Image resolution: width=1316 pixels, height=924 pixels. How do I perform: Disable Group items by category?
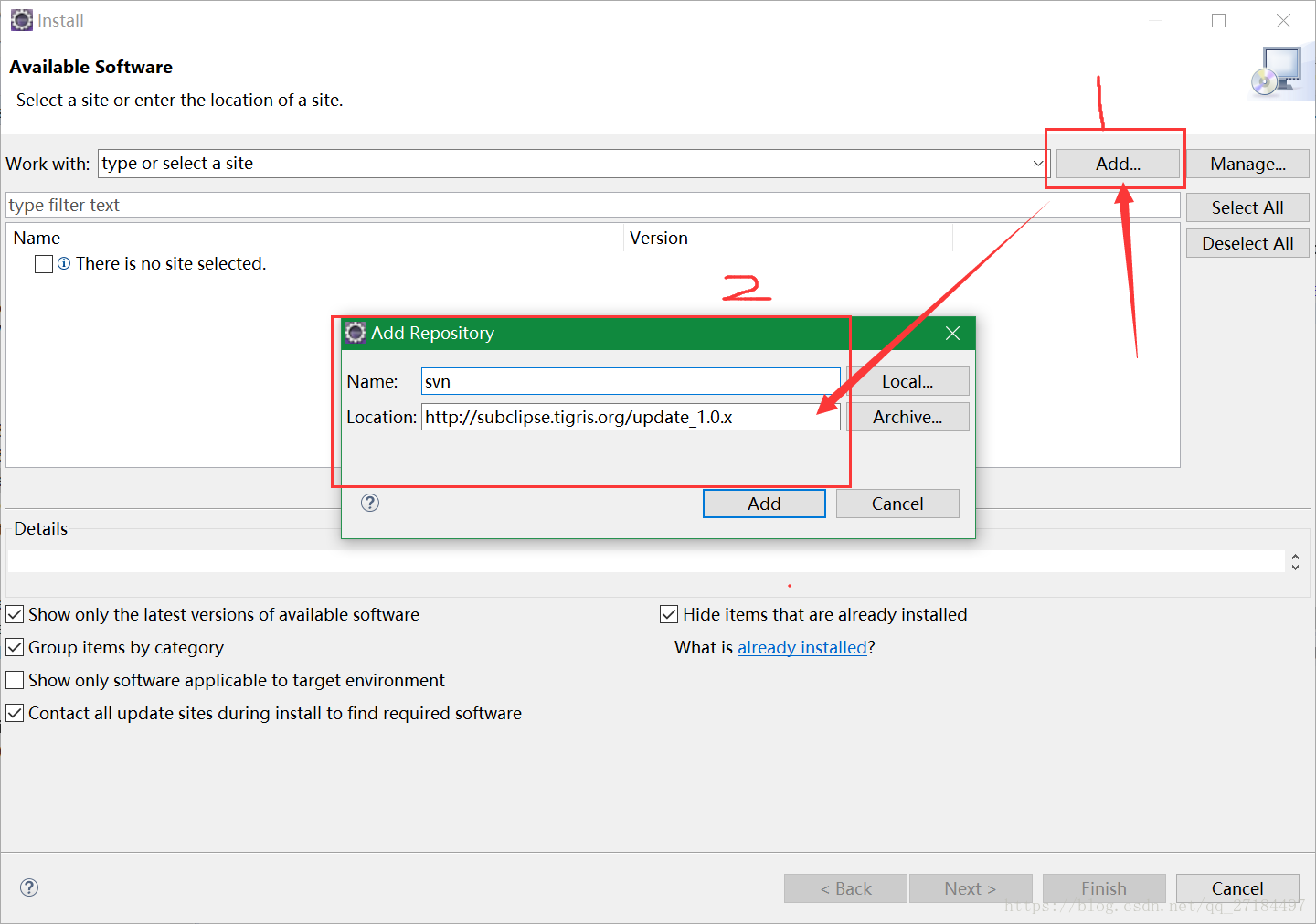coord(15,647)
